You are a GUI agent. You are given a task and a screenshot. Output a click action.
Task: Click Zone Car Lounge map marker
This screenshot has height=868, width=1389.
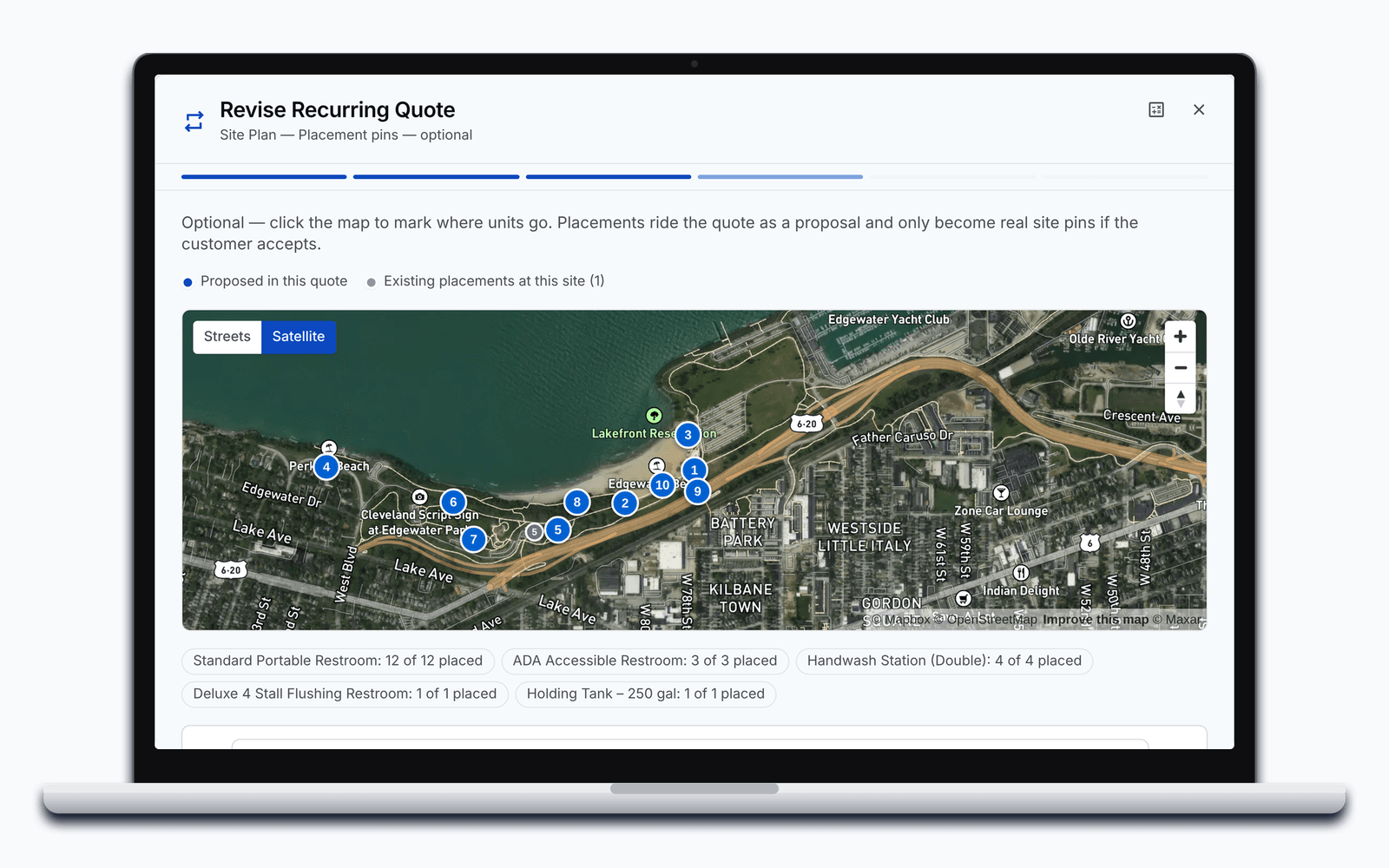(1001, 493)
